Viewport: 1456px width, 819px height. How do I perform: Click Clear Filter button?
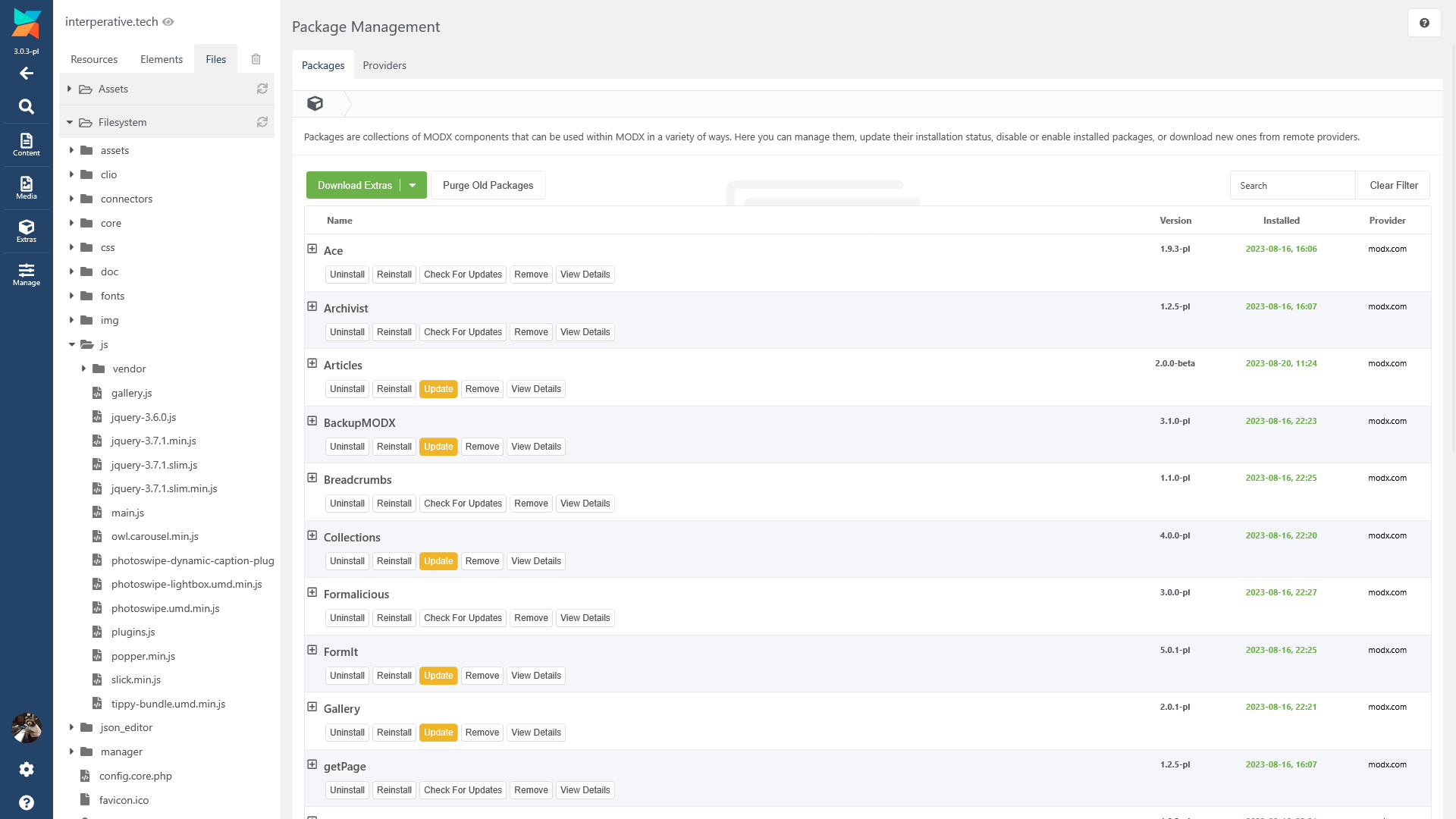1394,185
